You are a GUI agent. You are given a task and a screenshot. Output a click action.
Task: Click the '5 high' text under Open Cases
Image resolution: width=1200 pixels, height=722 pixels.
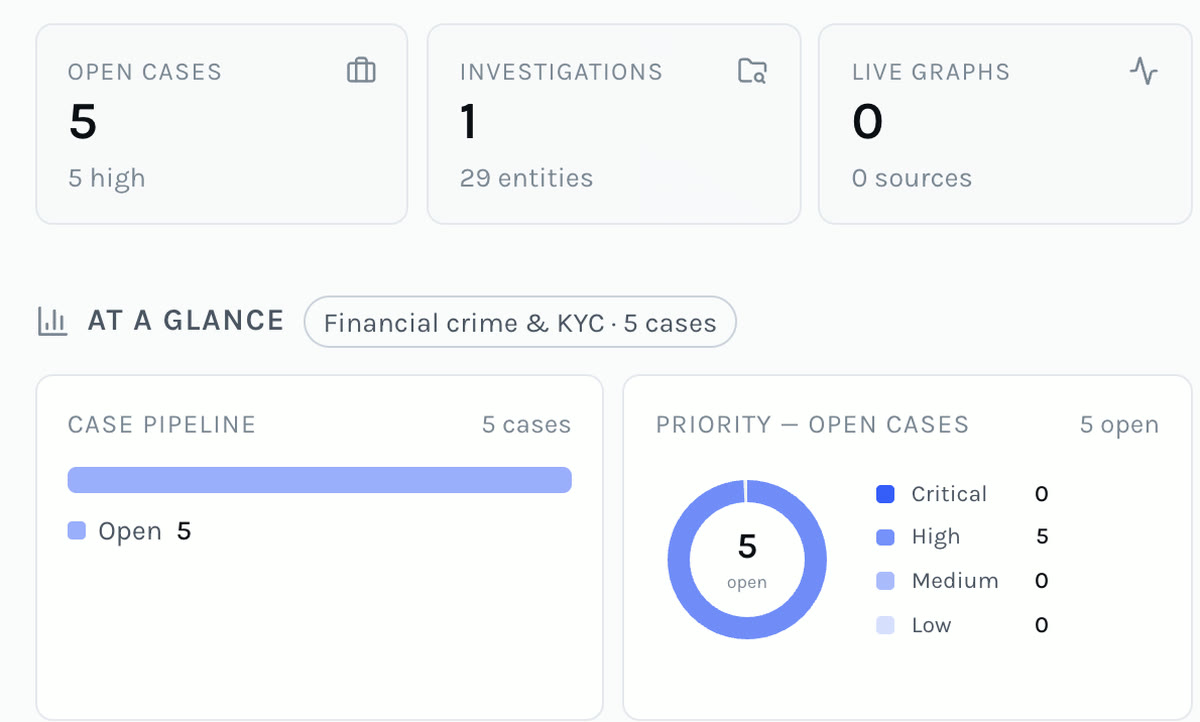pos(107,179)
